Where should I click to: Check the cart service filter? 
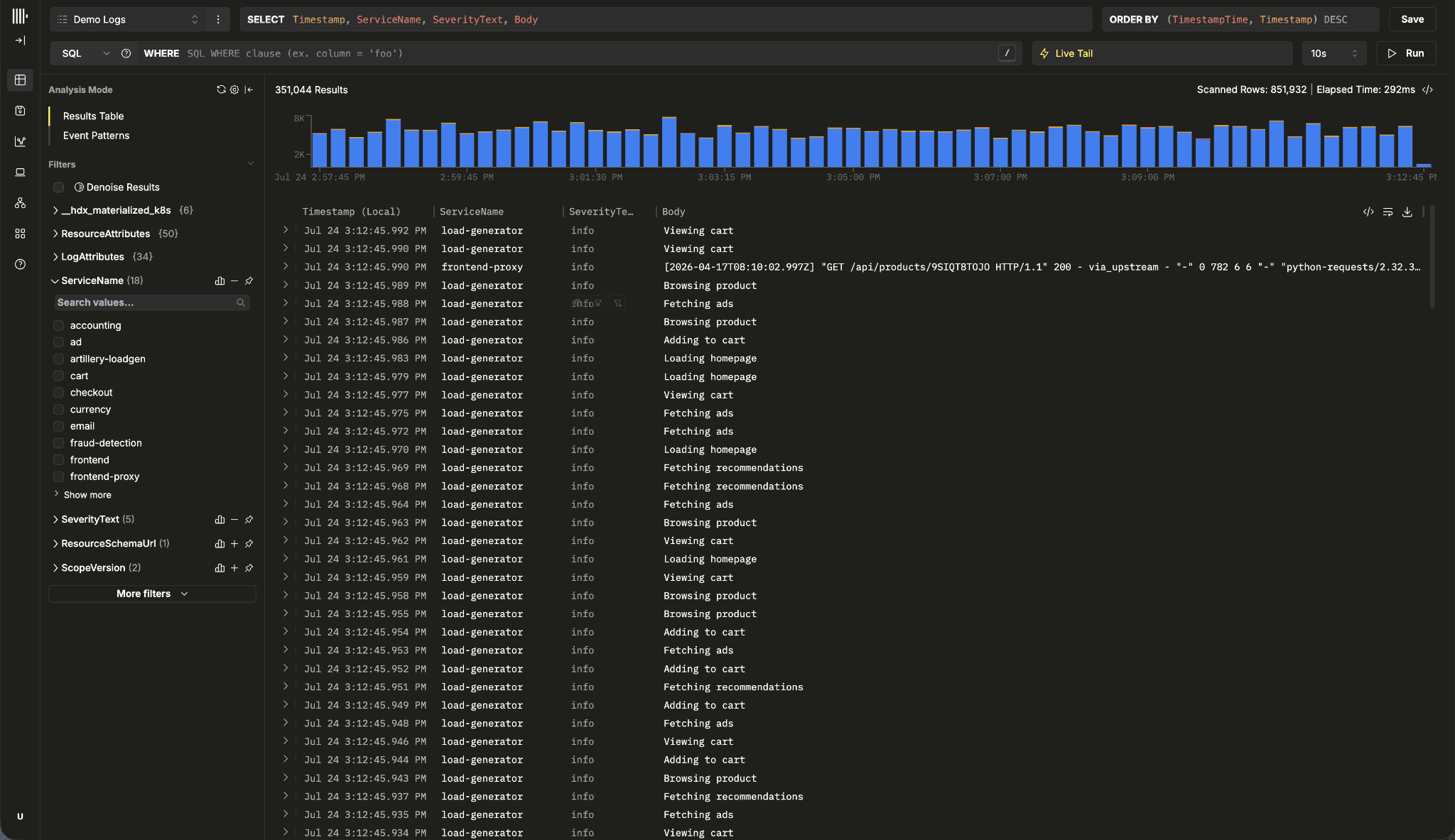click(x=59, y=376)
